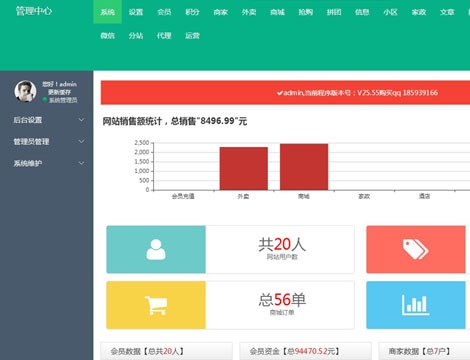Click the 外卖 red bar in chart

pyautogui.click(x=244, y=168)
